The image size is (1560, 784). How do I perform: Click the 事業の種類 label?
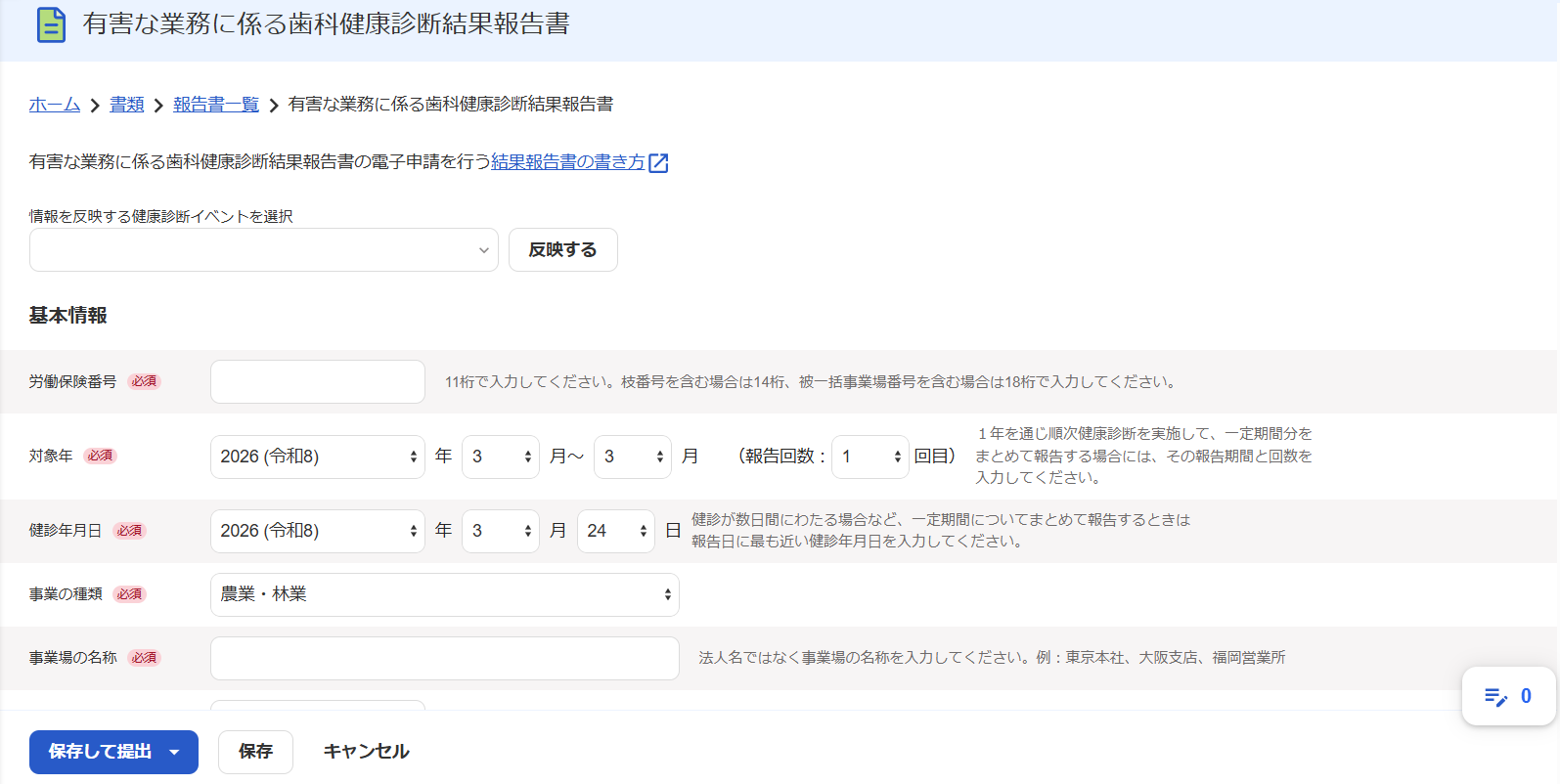pos(66,594)
